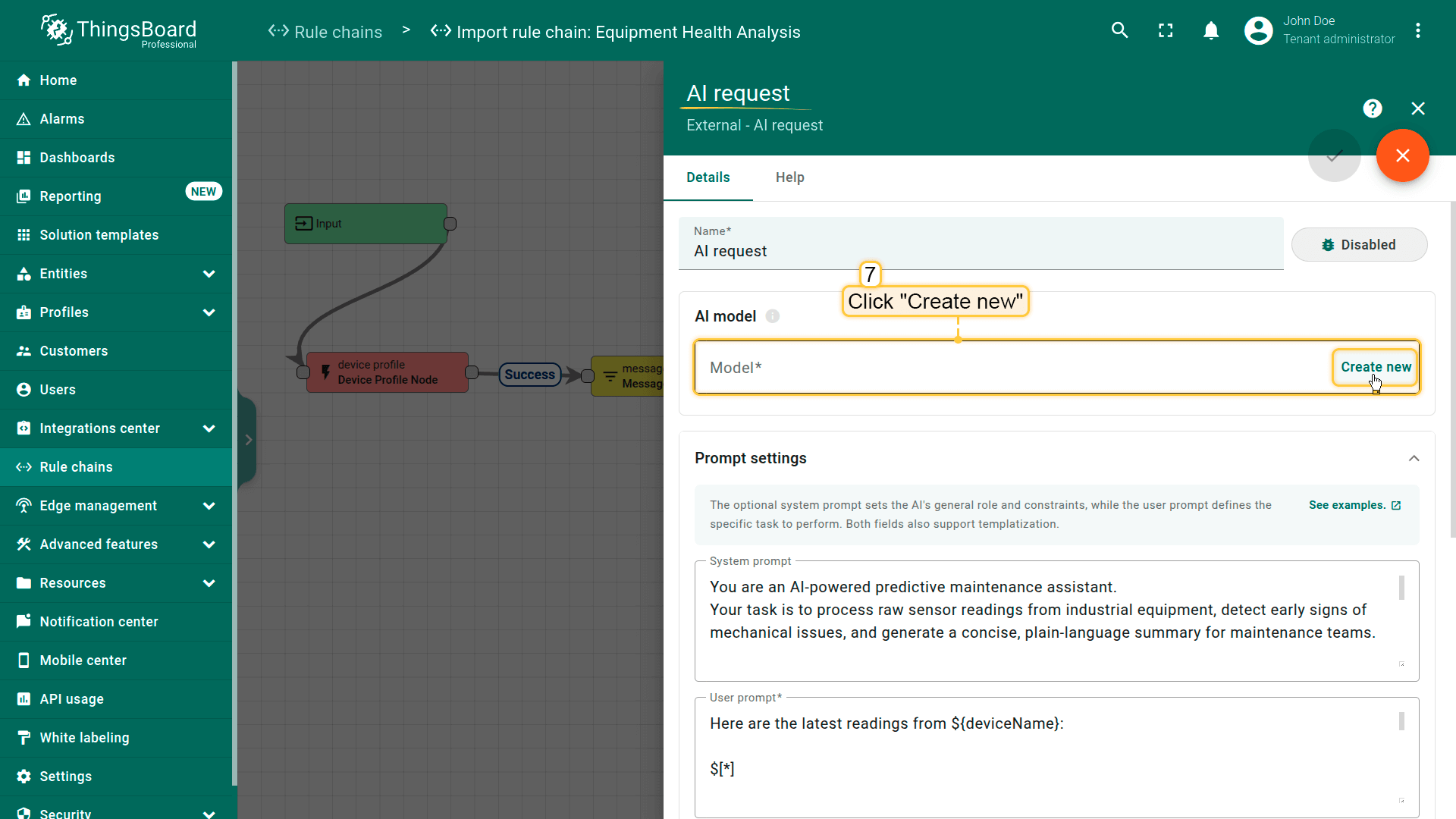Open Dashboards from the sidebar
Viewport: 1456px width, 819px height.
click(77, 158)
